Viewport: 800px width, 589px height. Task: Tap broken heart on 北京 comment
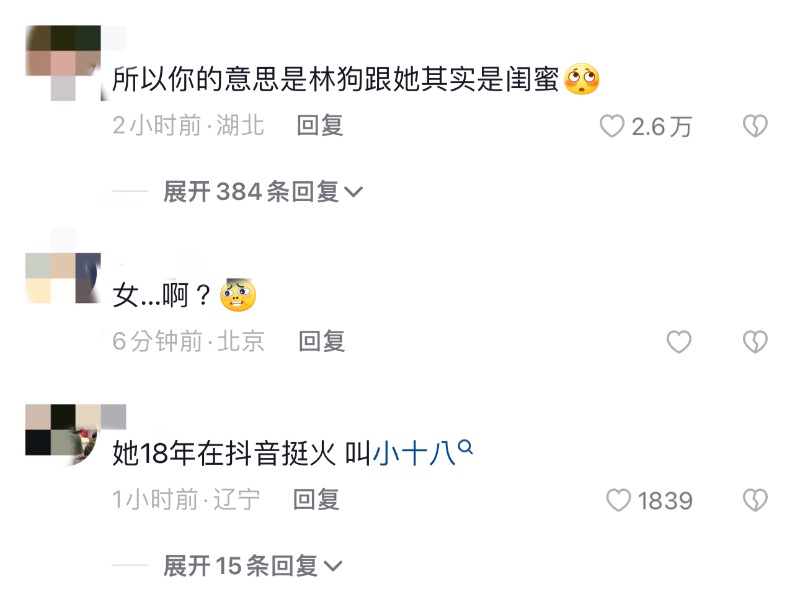755,341
